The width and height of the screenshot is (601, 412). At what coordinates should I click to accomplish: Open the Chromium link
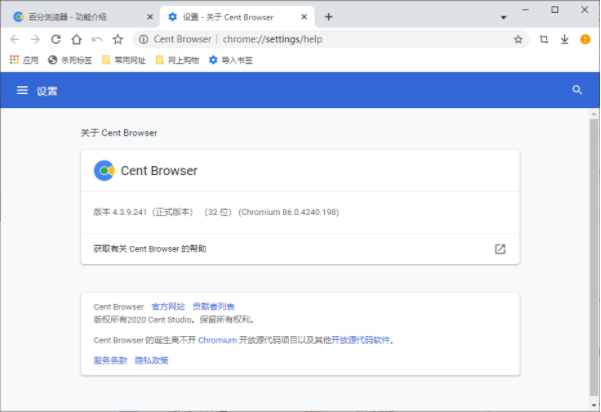(217, 340)
